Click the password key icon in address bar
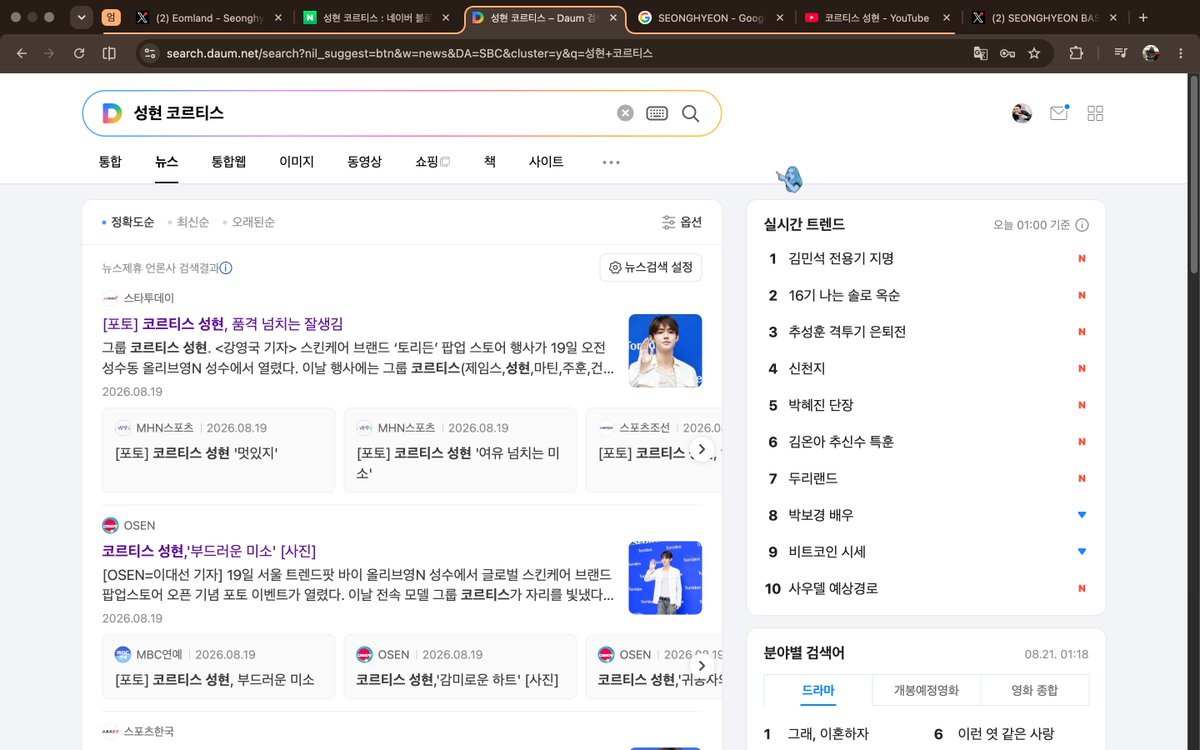This screenshot has width=1200, height=750. (1008, 53)
